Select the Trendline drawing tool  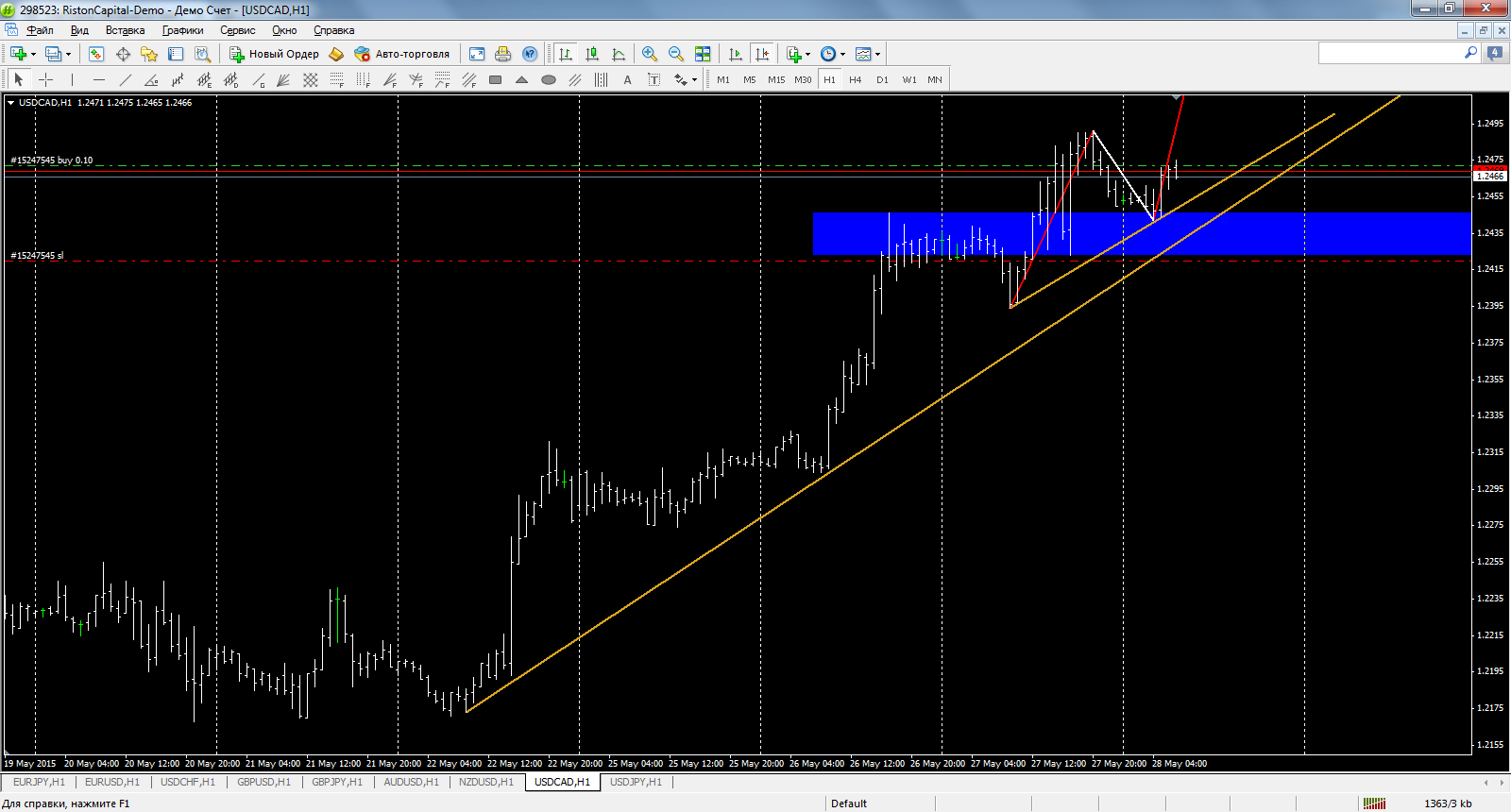[x=125, y=80]
